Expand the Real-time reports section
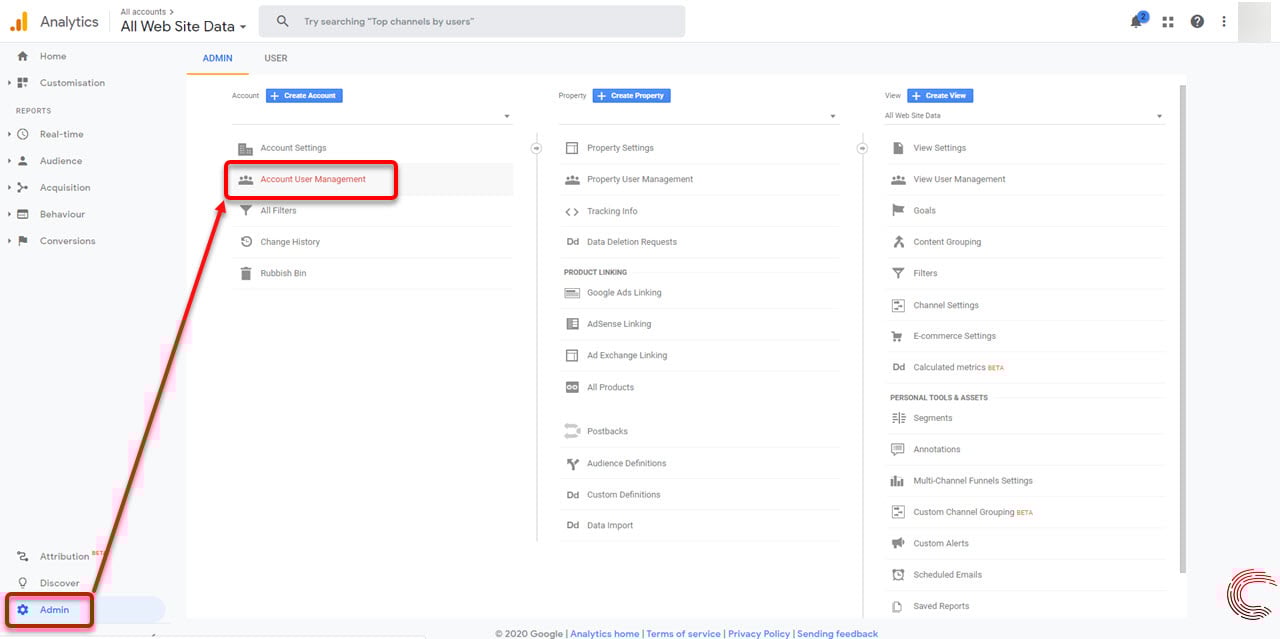The image size is (1280, 639). click(10, 134)
